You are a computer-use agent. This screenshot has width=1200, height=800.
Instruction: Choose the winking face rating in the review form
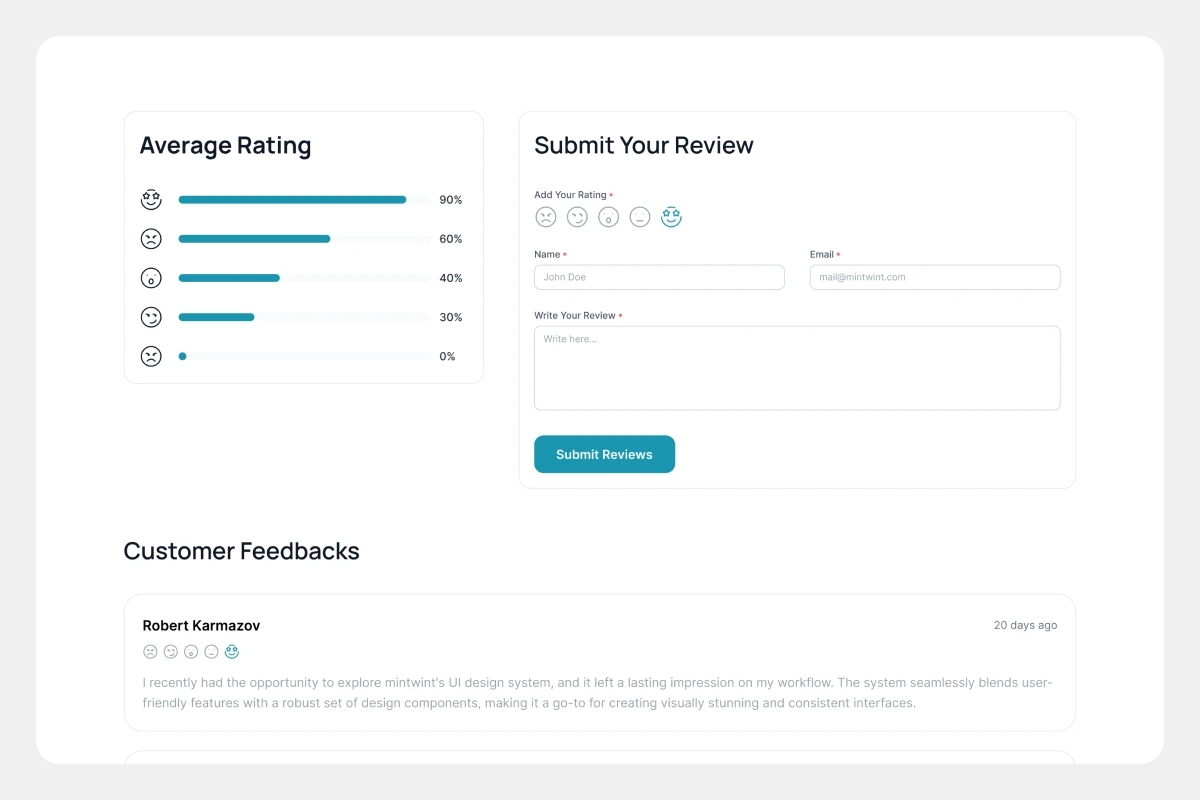tap(577, 217)
